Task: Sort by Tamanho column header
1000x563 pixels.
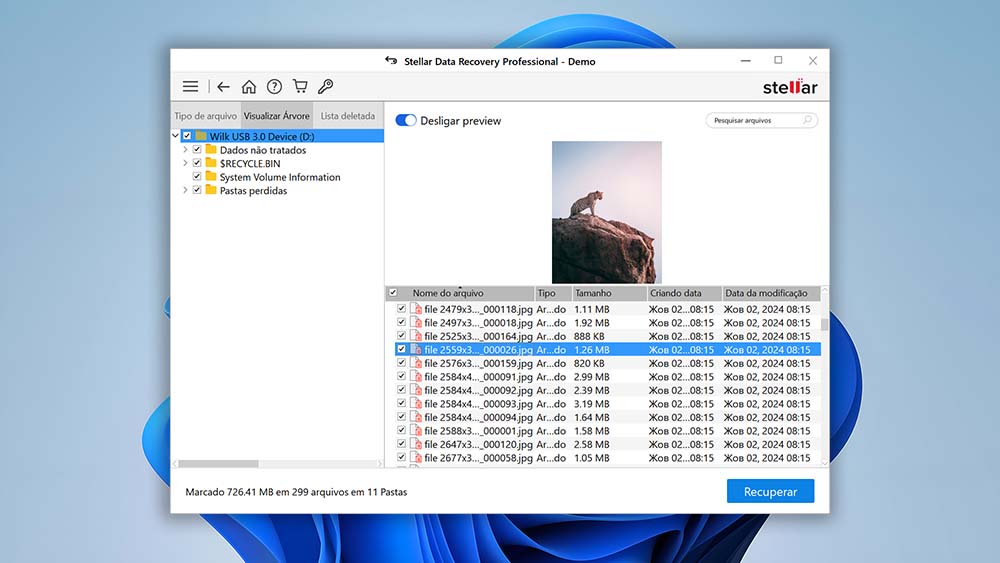Action: [608, 293]
